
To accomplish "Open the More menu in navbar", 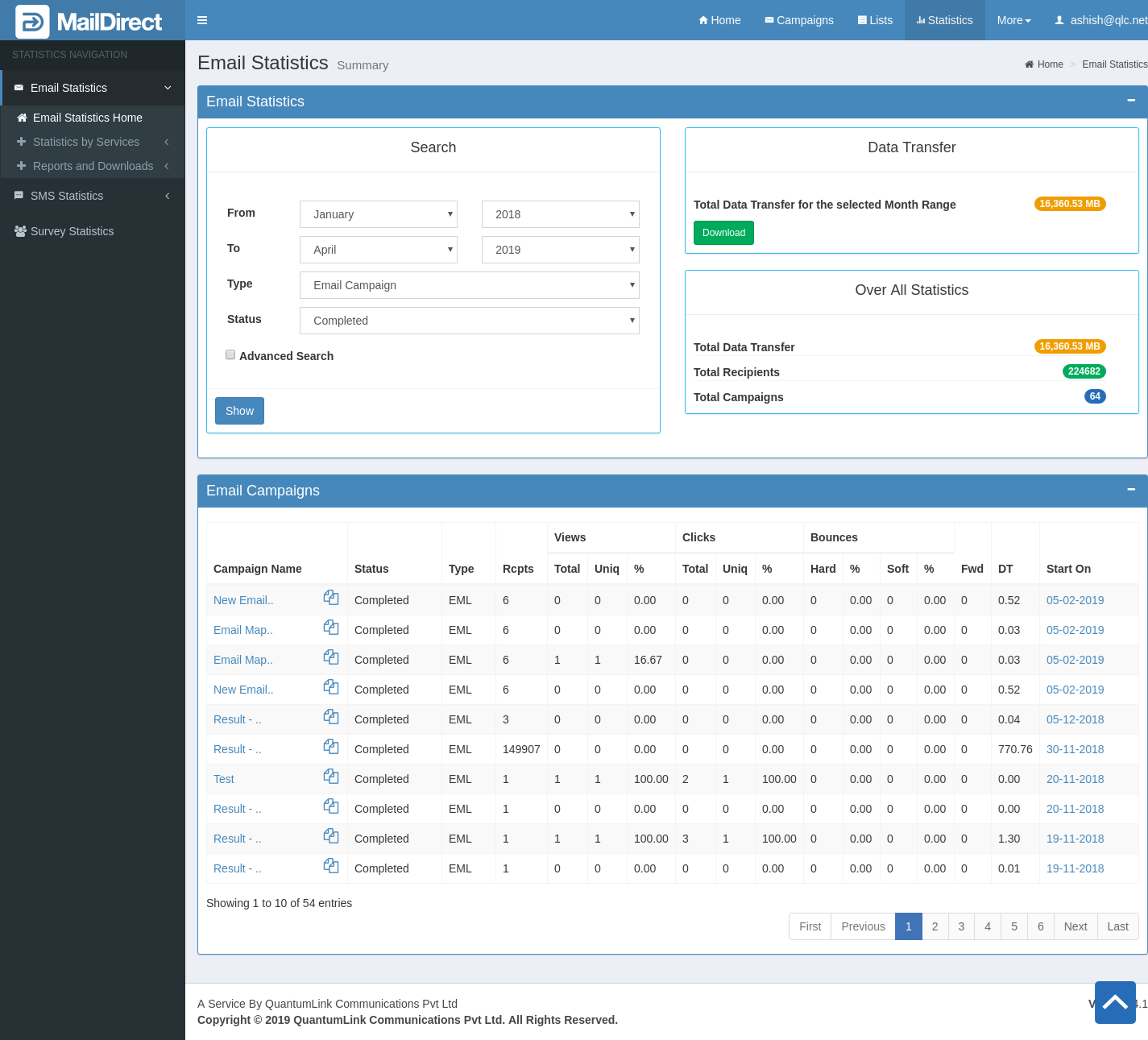I will click(x=1013, y=20).
